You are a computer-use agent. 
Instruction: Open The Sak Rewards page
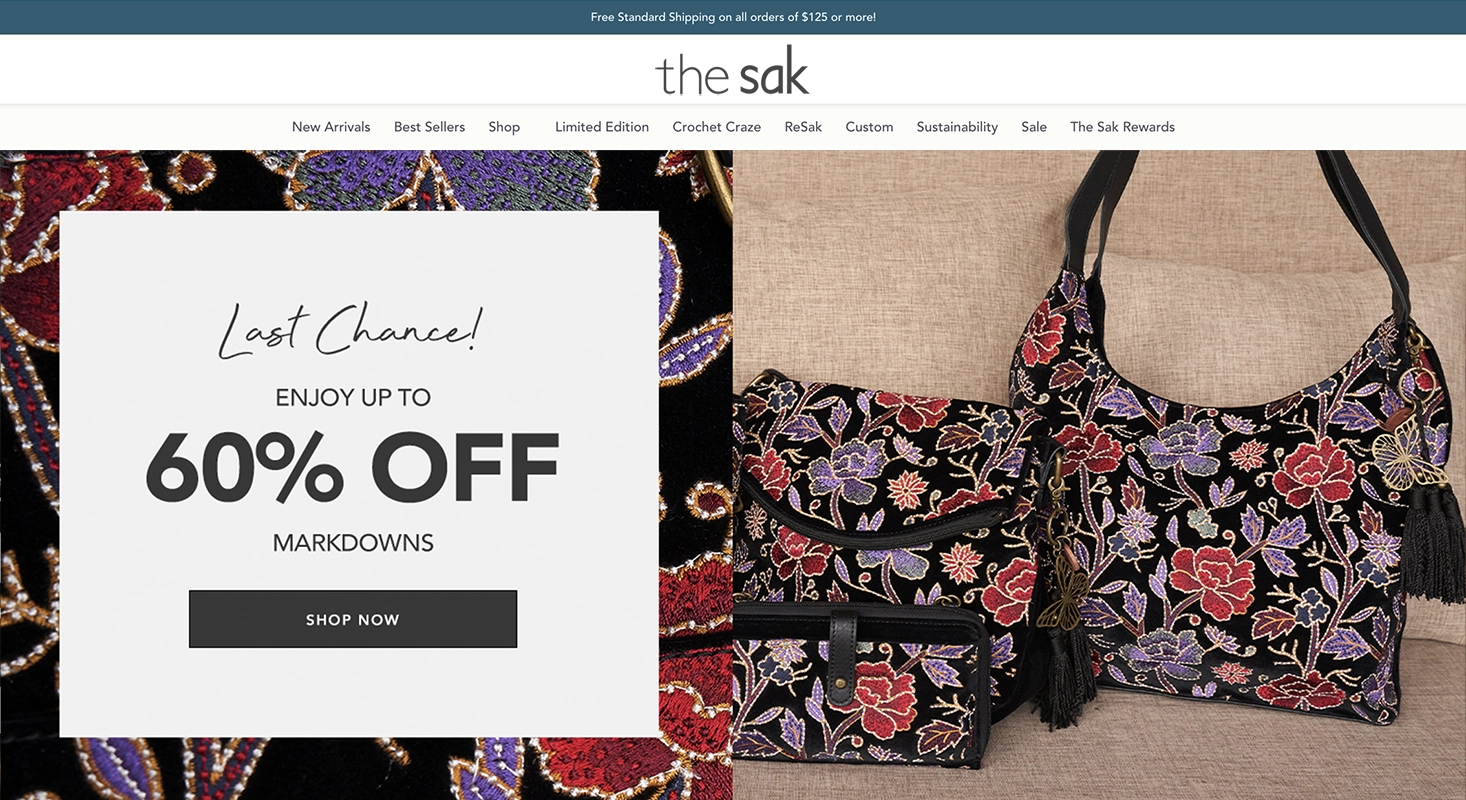(x=1122, y=127)
